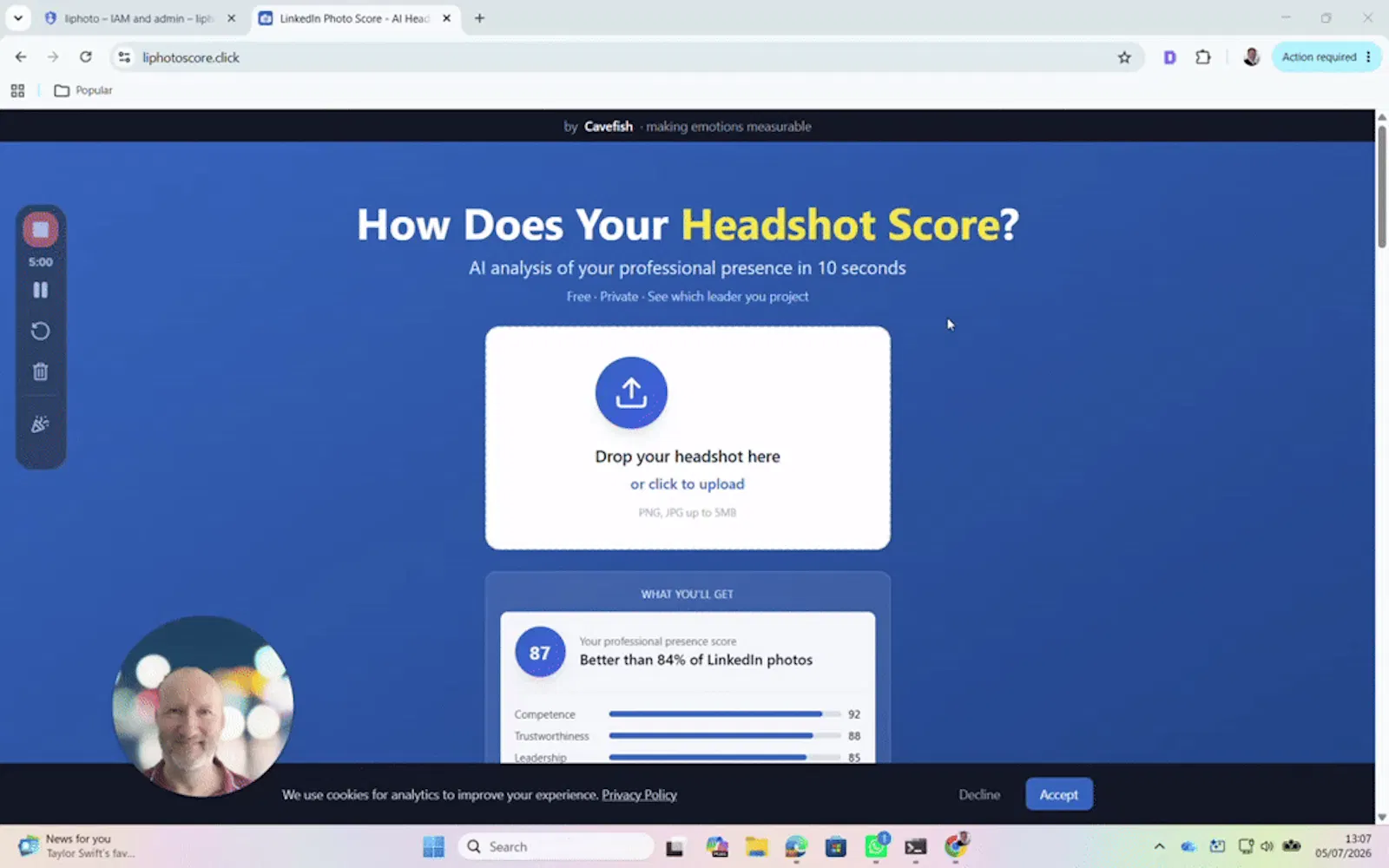Open the purple D extension
The width and height of the screenshot is (1389, 868).
[1169, 57]
